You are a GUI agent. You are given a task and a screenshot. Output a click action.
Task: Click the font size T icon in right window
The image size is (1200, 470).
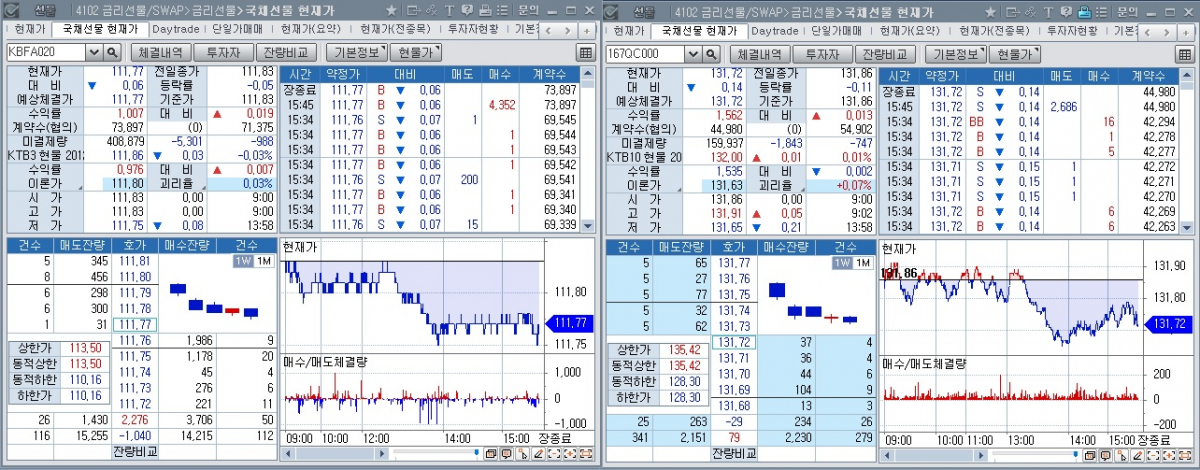coord(1049,12)
